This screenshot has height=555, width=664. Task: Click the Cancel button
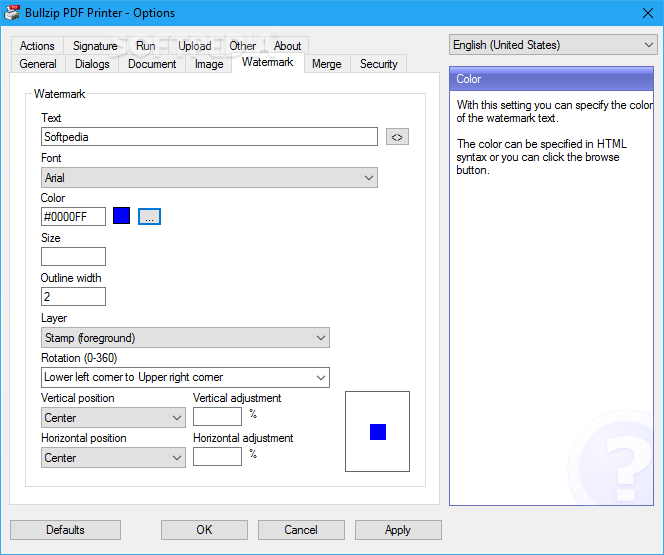coord(301,530)
